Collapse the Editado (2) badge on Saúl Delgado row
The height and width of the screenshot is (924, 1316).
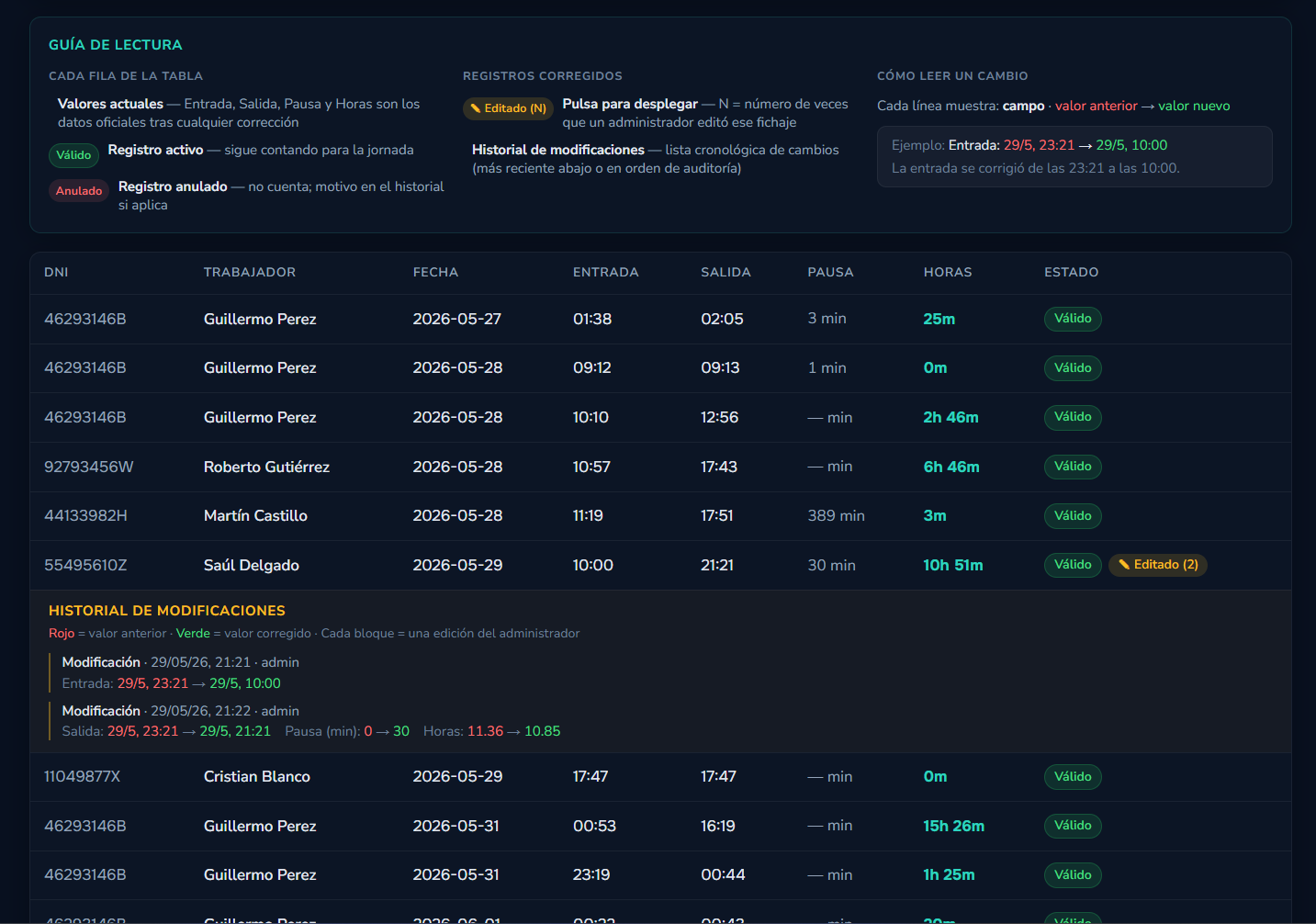[x=1158, y=565]
